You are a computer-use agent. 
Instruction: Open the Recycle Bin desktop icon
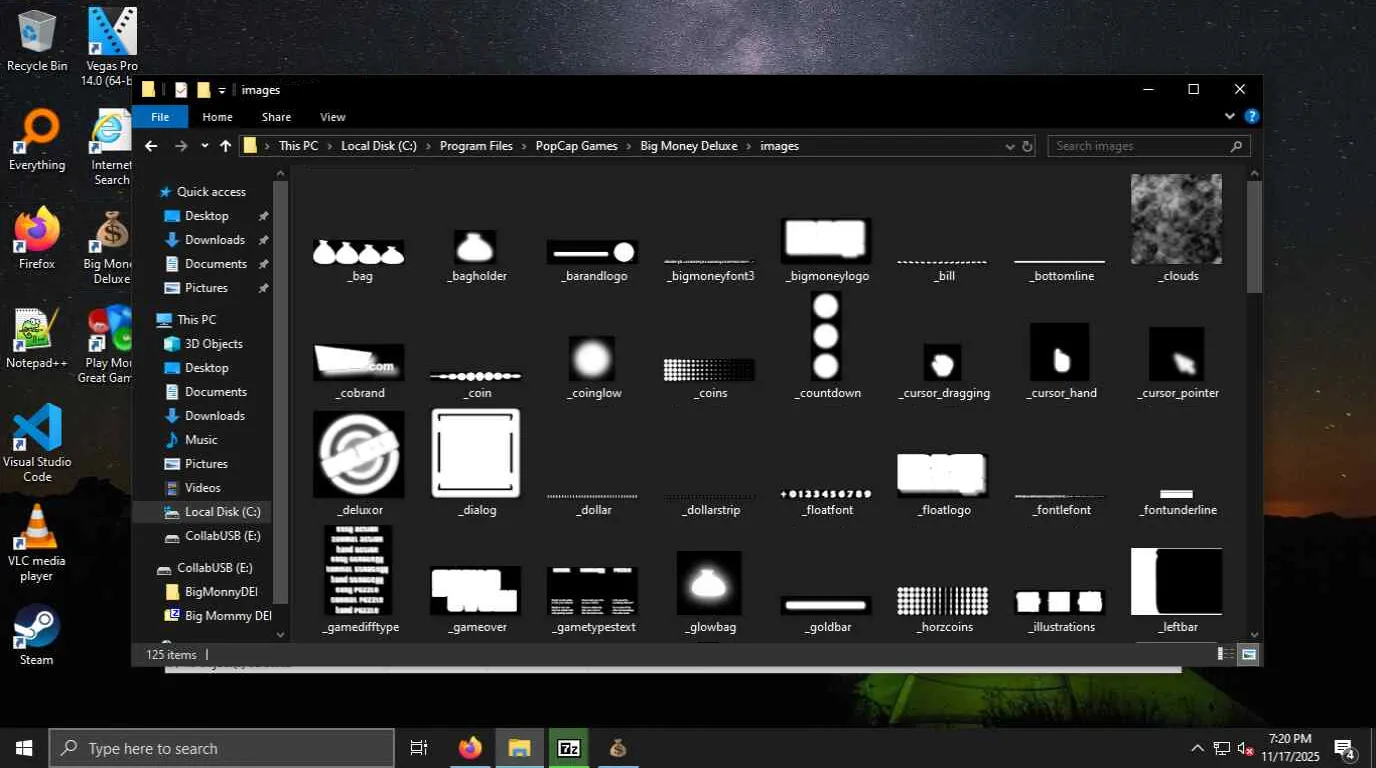pyautogui.click(x=37, y=41)
